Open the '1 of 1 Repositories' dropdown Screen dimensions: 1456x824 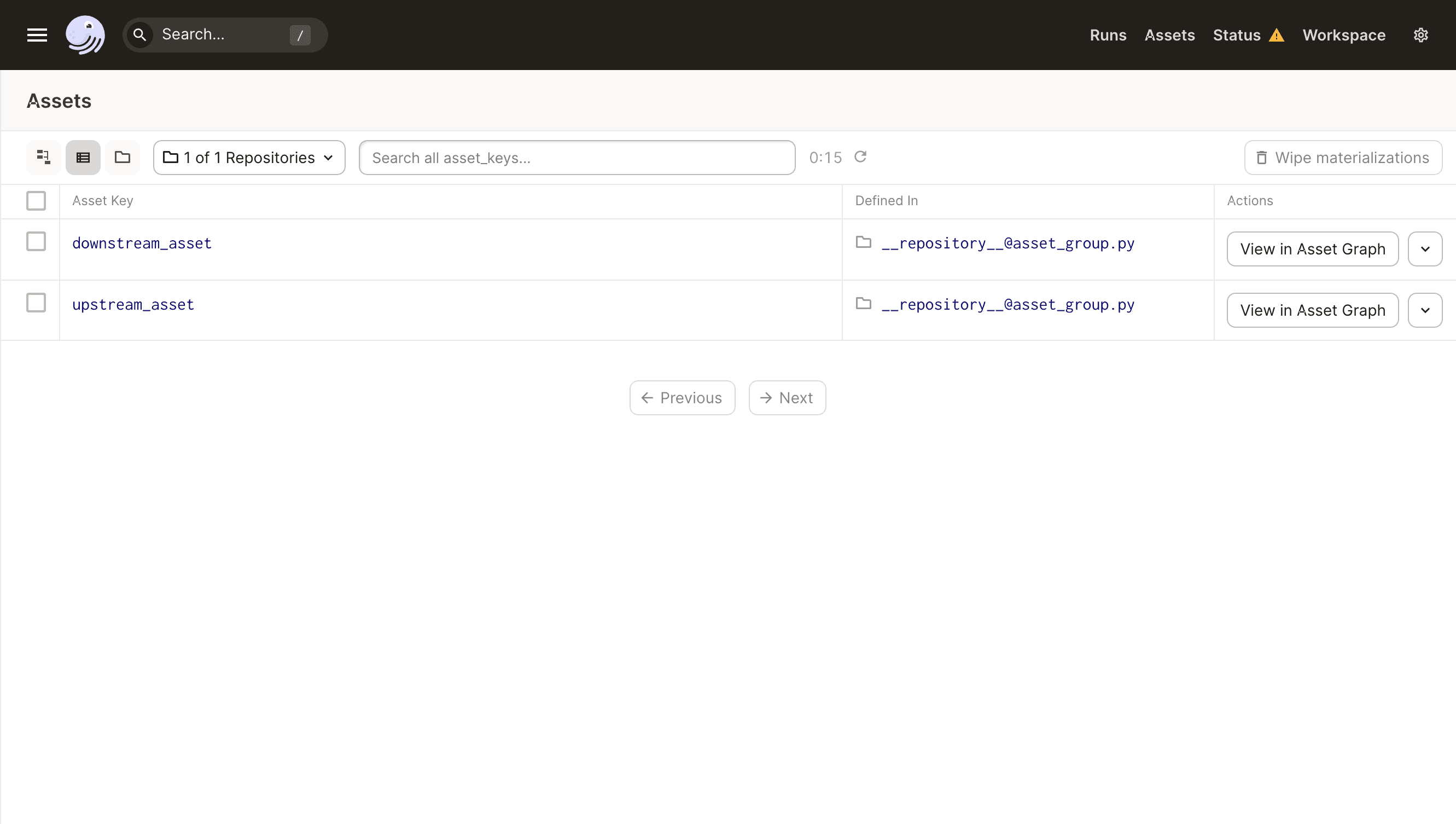point(249,158)
